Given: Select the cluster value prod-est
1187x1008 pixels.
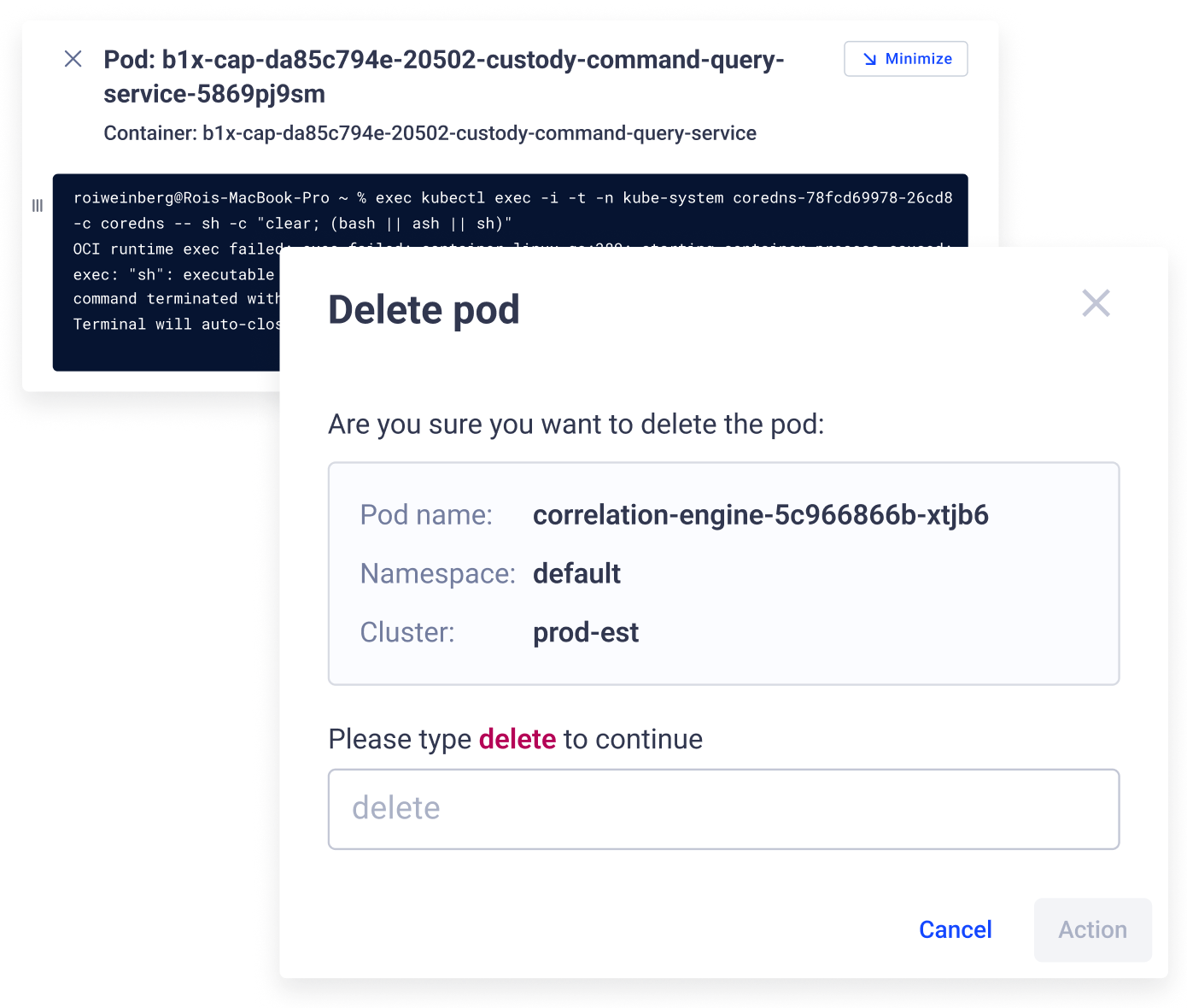Looking at the screenshot, I should coord(586,632).
